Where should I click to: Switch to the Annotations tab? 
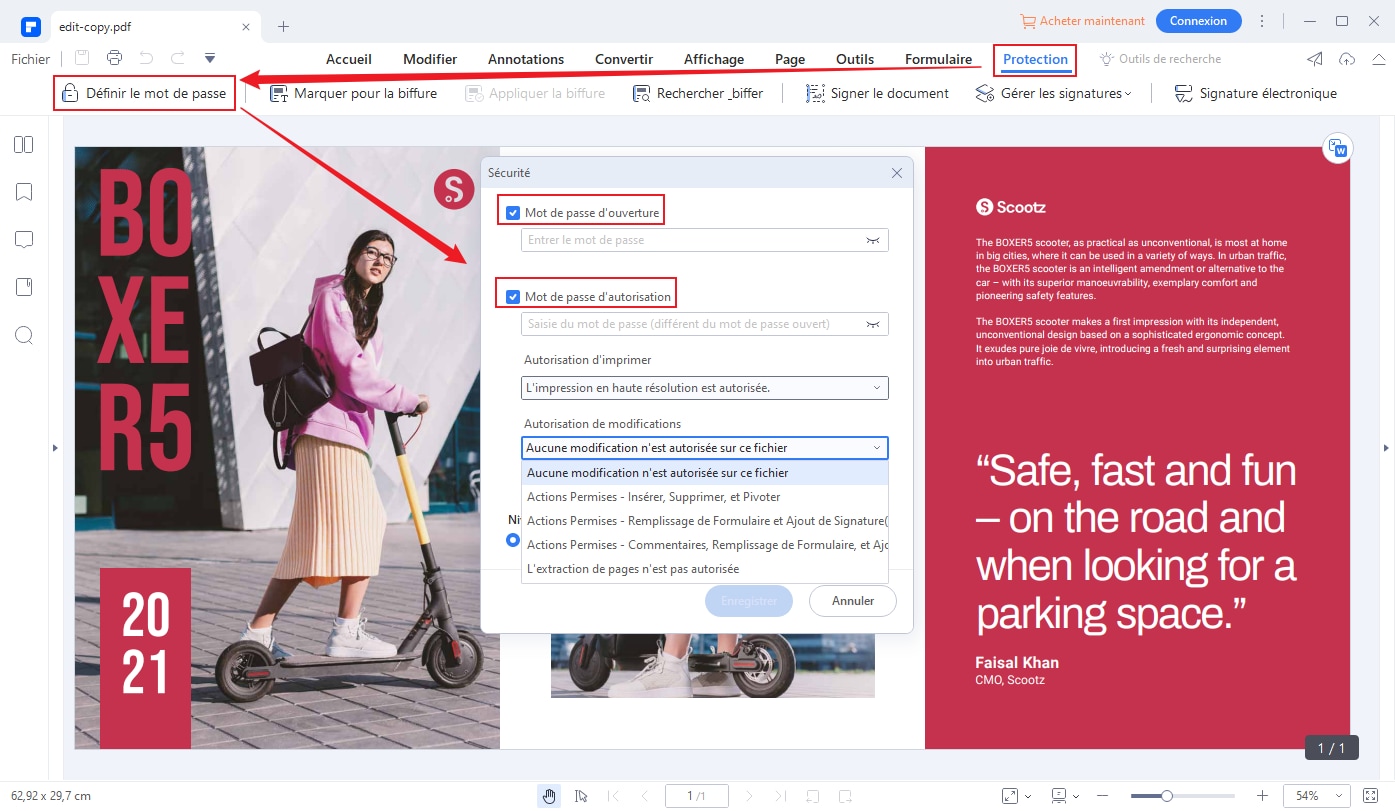[x=526, y=59]
